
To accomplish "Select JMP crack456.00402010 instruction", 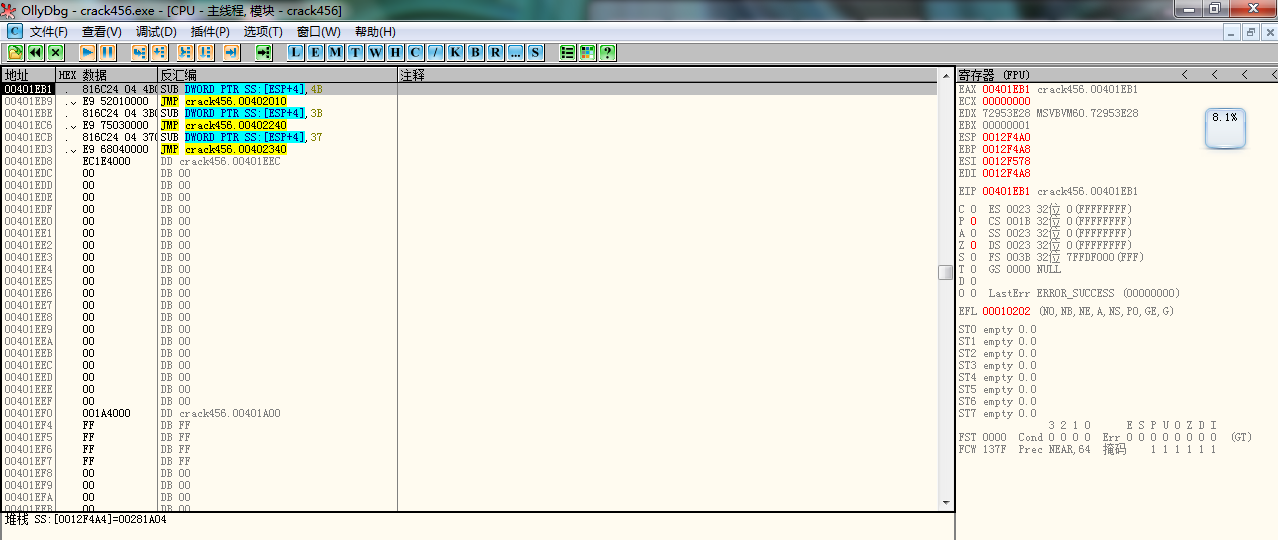I will pyautogui.click(x=224, y=101).
